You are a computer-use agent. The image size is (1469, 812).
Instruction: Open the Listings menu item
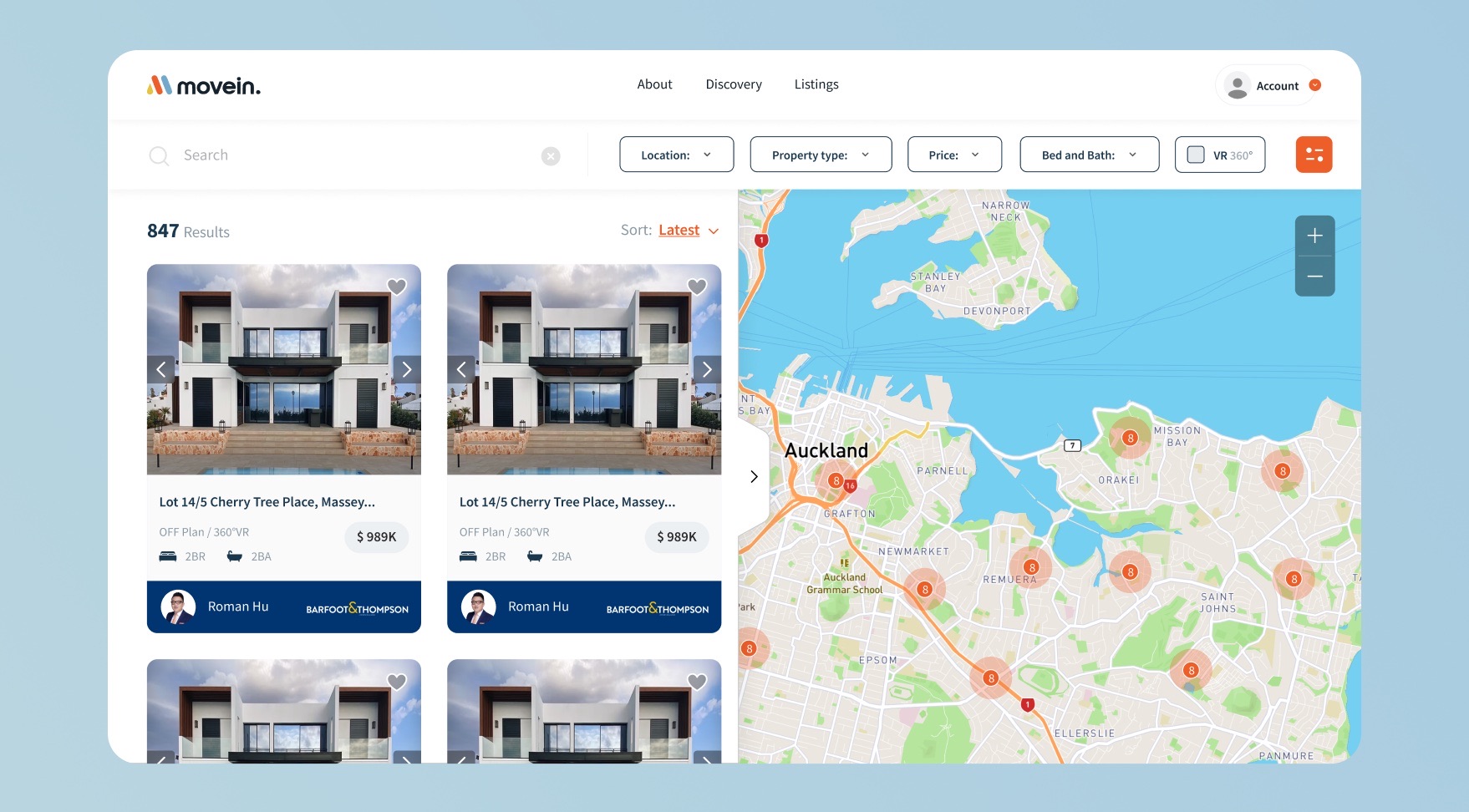click(x=816, y=84)
